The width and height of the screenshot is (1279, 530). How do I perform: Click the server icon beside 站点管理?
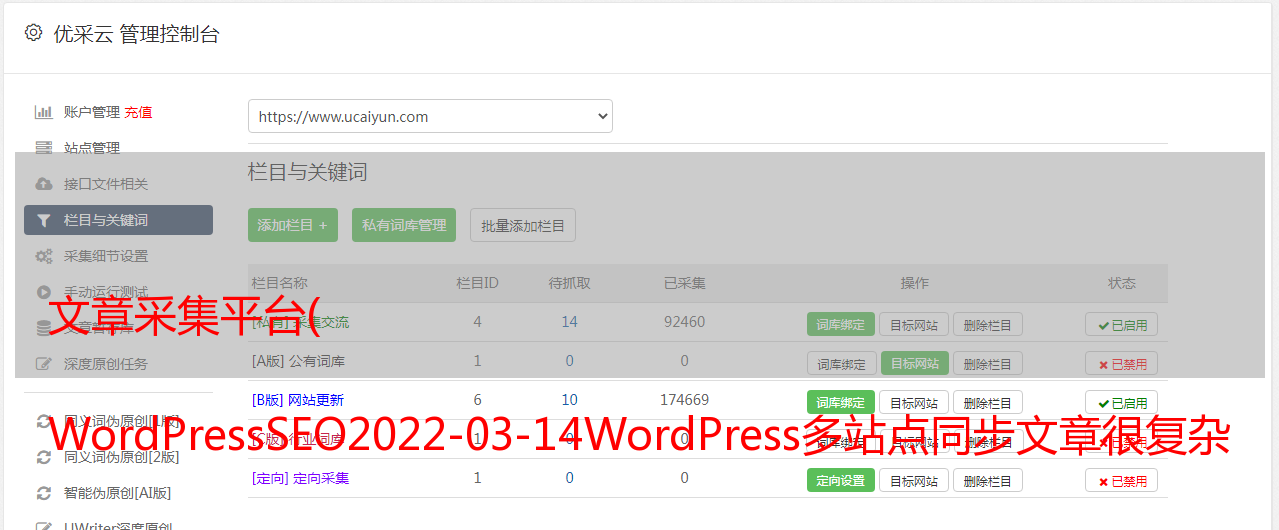click(44, 148)
